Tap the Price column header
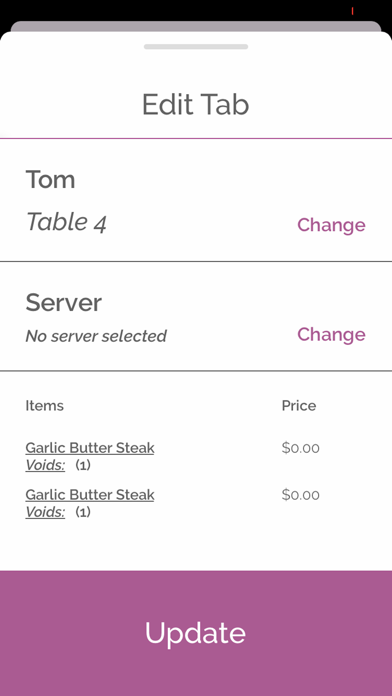This screenshot has width=392, height=696. [299, 405]
